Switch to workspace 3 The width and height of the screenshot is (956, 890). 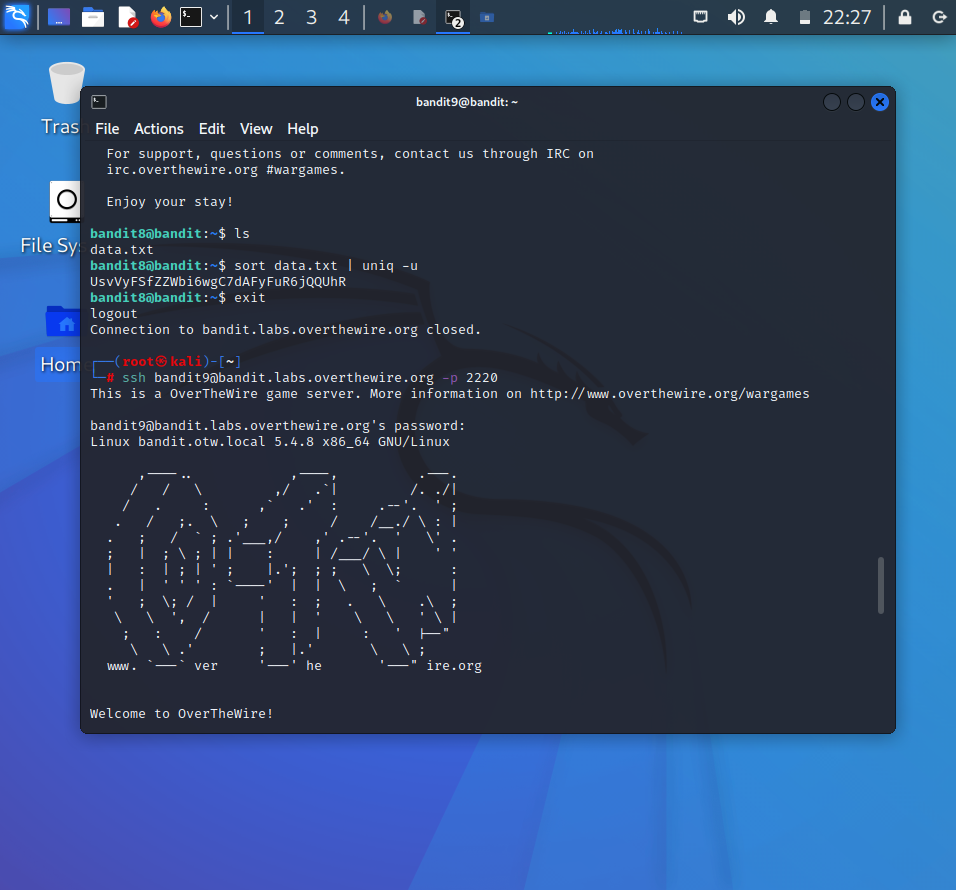click(x=312, y=17)
